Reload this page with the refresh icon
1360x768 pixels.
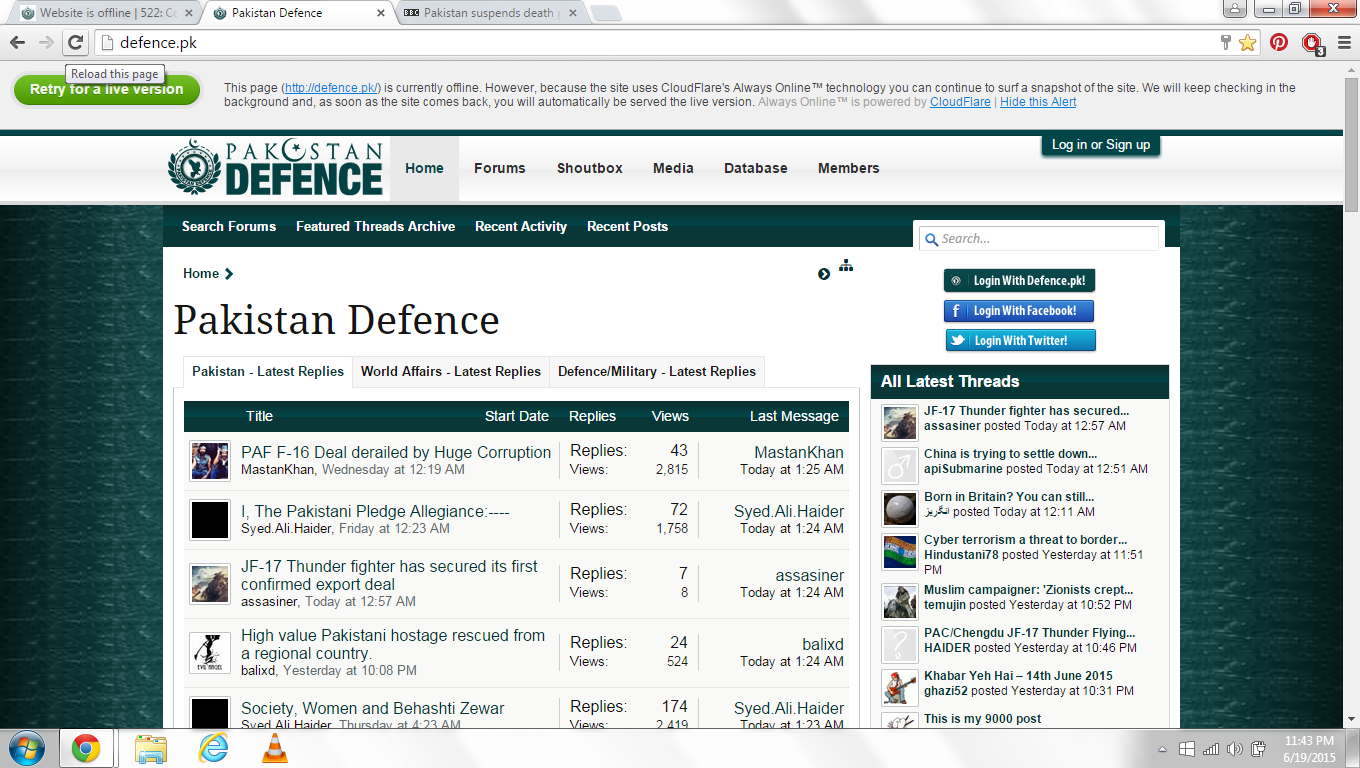click(x=75, y=42)
